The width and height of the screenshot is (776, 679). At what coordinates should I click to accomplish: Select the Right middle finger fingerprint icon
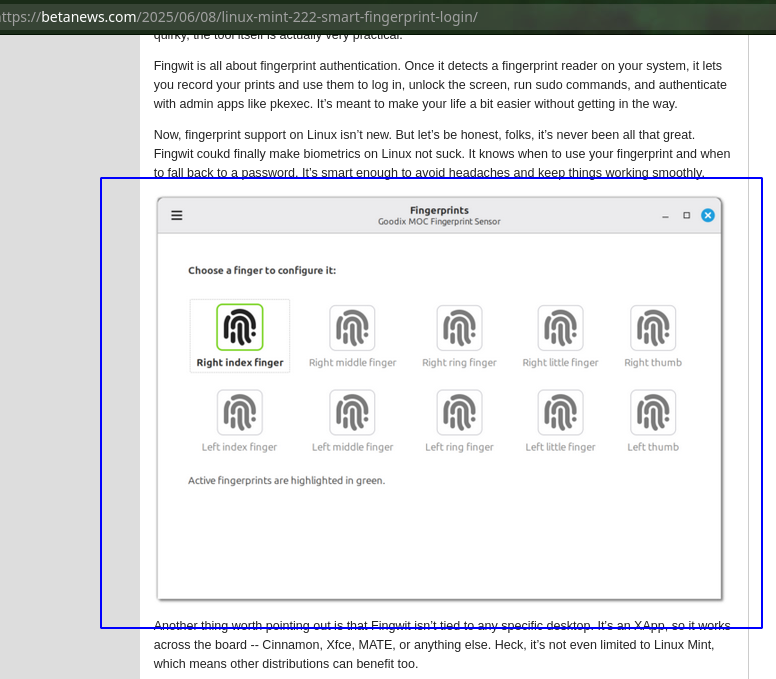click(352, 328)
